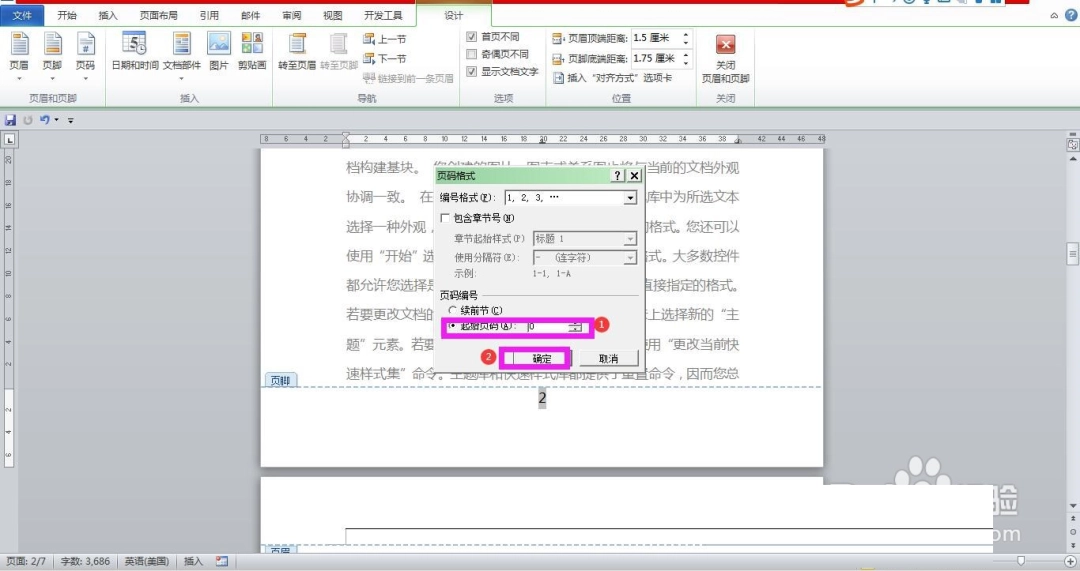Click the 页脚底端距离 value field

pyautogui.click(x=656, y=59)
